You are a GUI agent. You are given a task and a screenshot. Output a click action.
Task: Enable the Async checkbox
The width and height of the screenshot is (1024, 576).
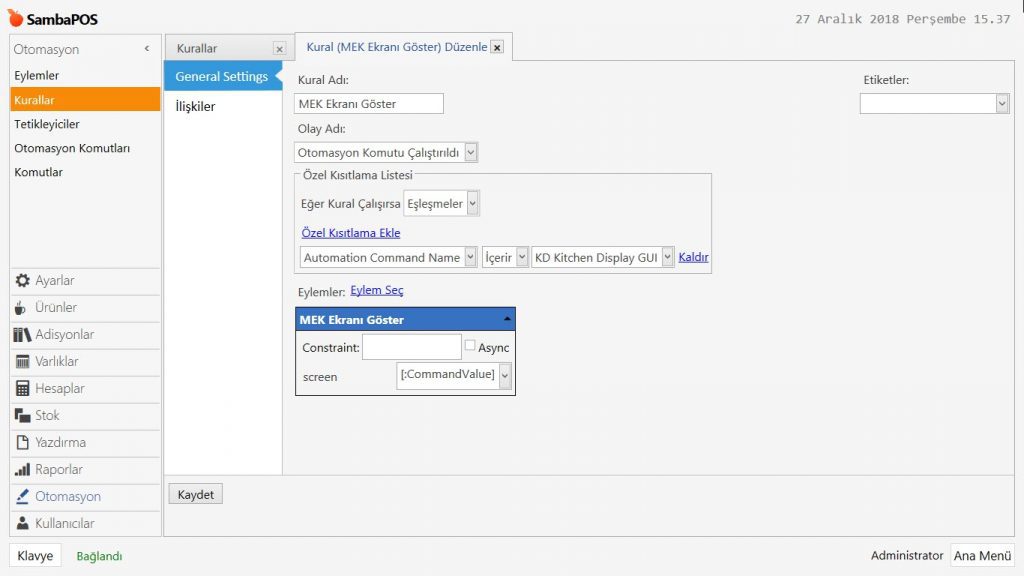pos(470,346)
